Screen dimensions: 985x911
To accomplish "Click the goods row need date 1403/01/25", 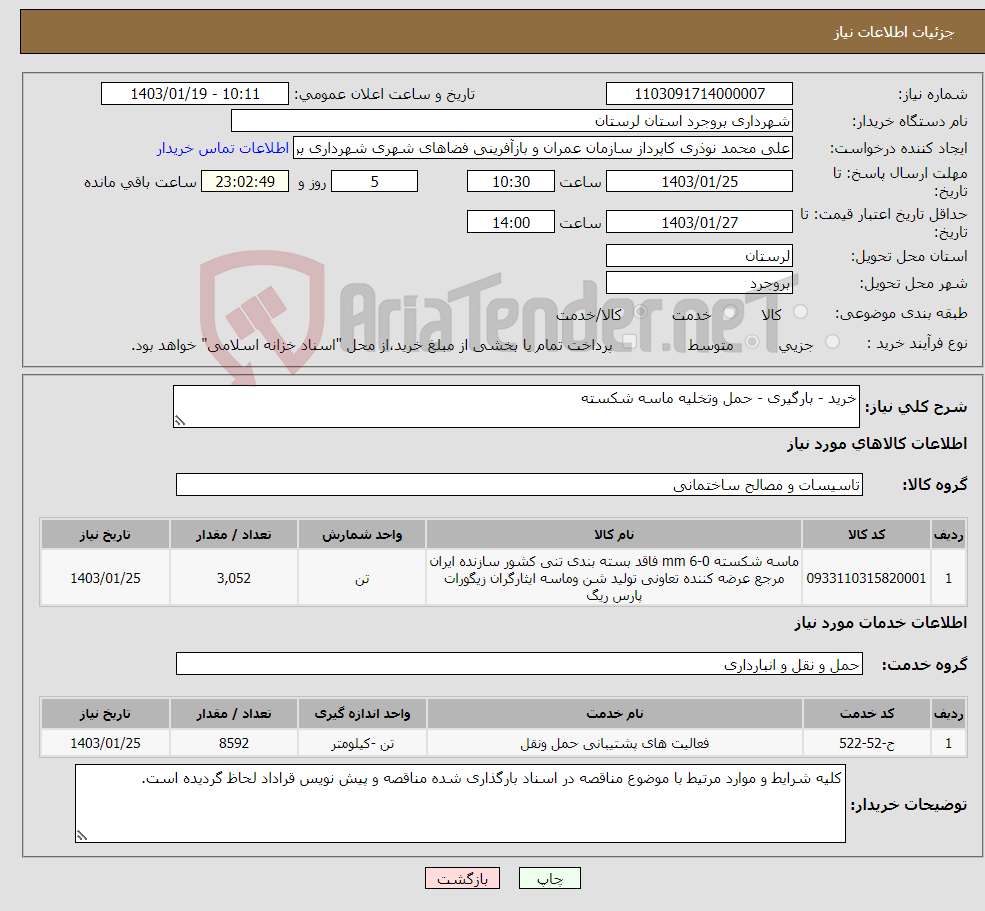I will coord(106,578).
